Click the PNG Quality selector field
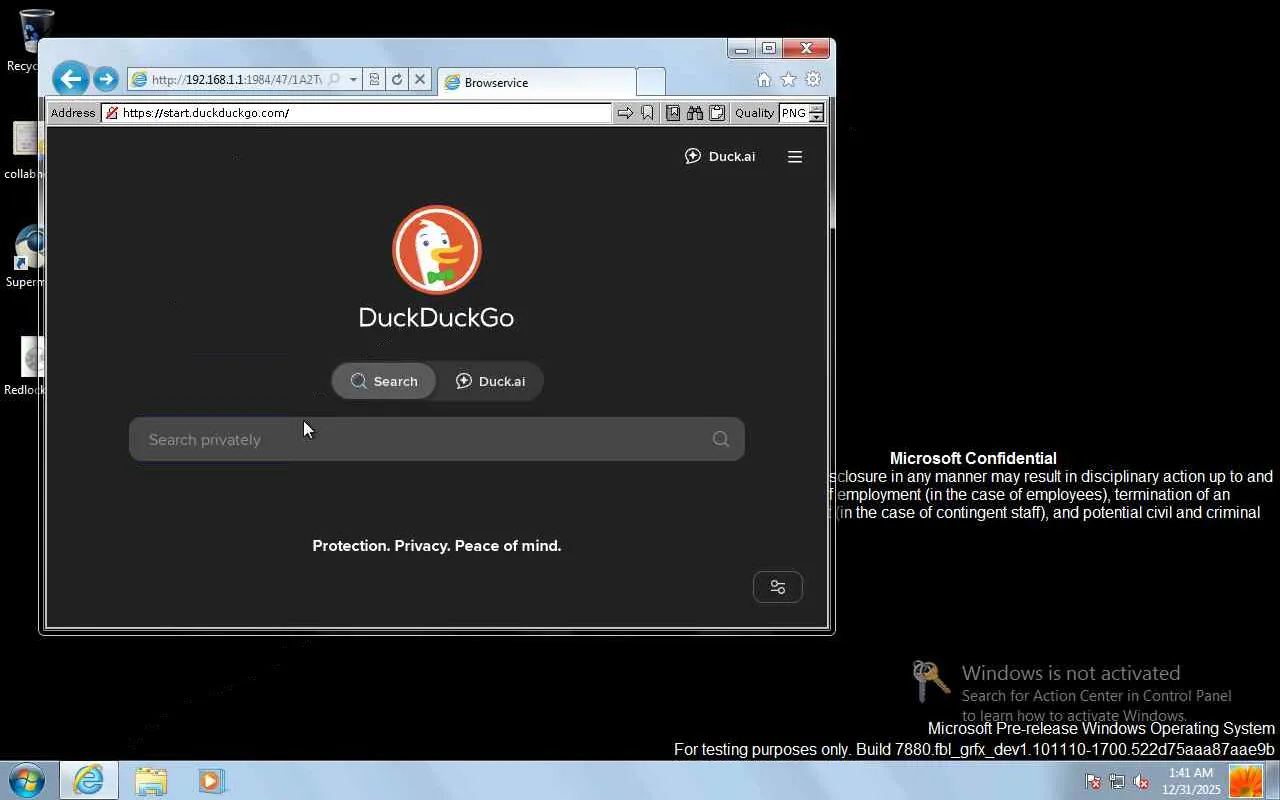Viewport: 1280px width, 800px height. (x=794, y=113)
